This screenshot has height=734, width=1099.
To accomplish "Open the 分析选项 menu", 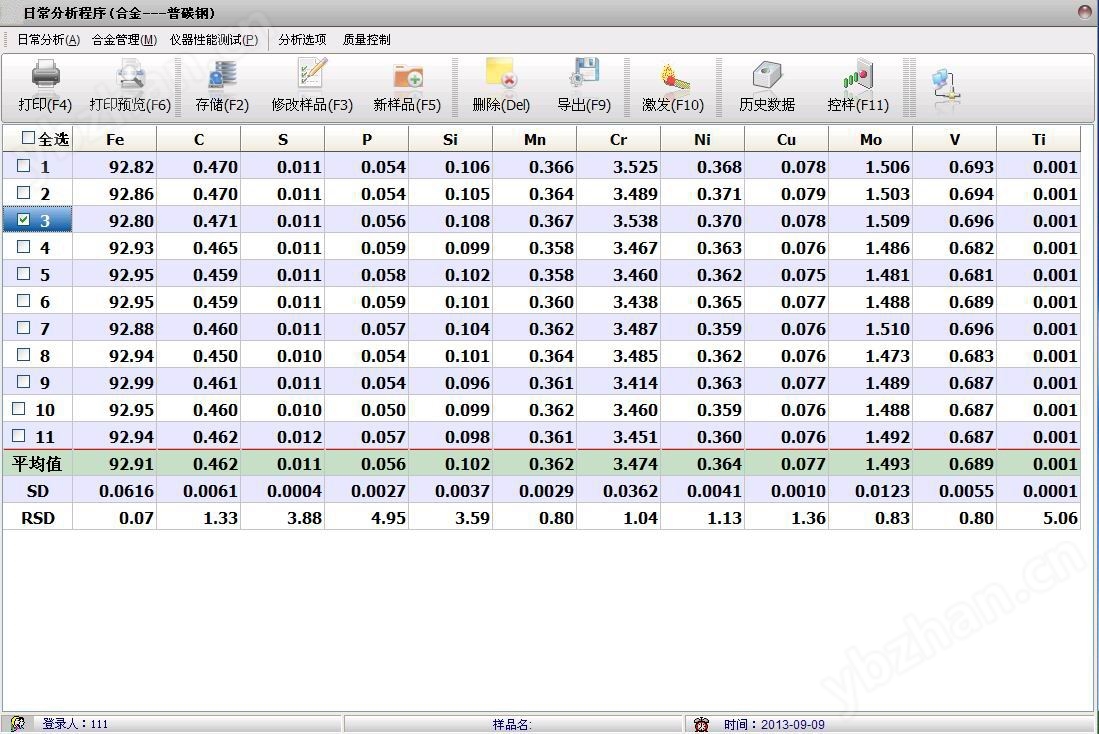I will click(302, 40).
